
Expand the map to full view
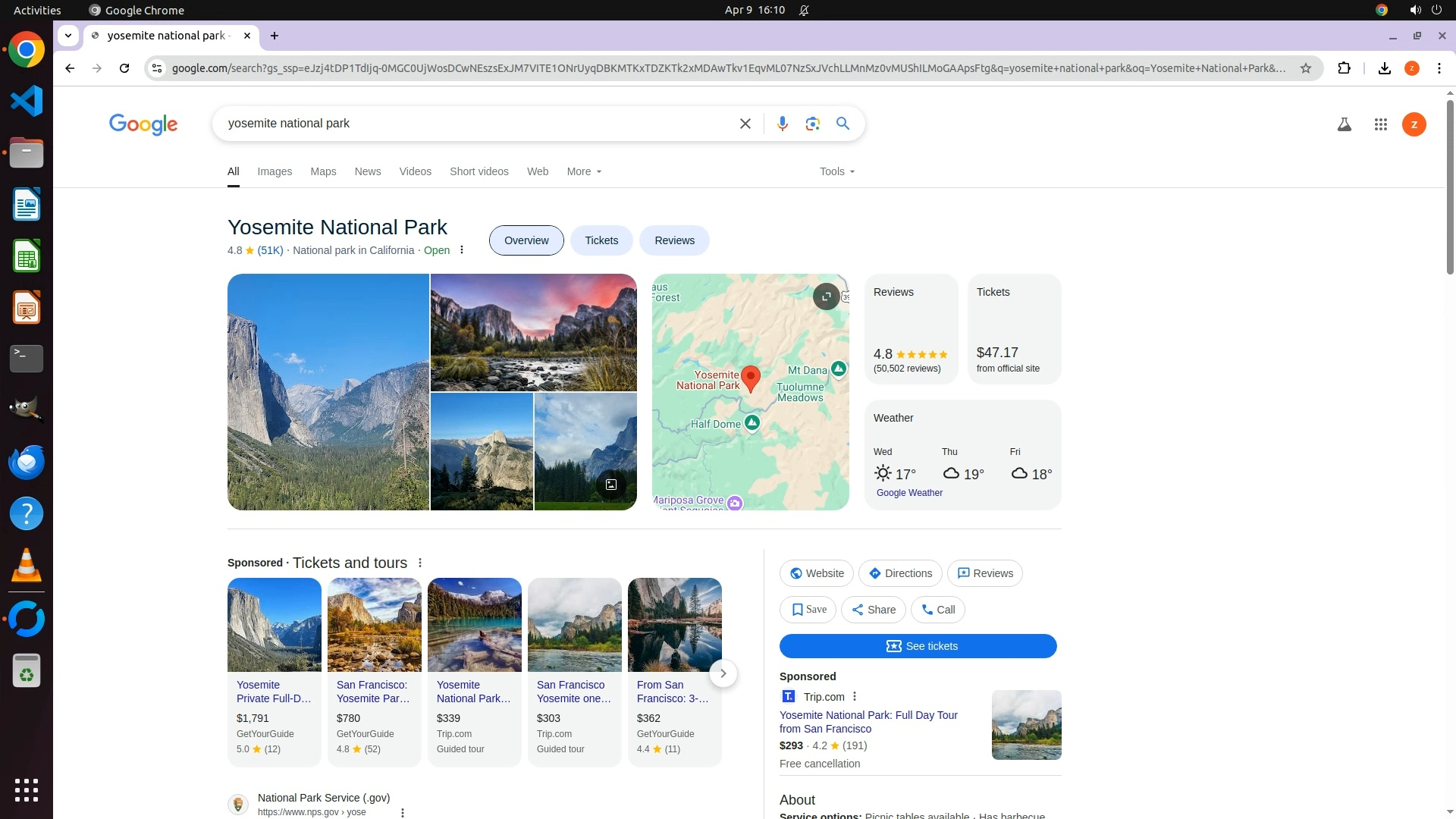point(826,296)
